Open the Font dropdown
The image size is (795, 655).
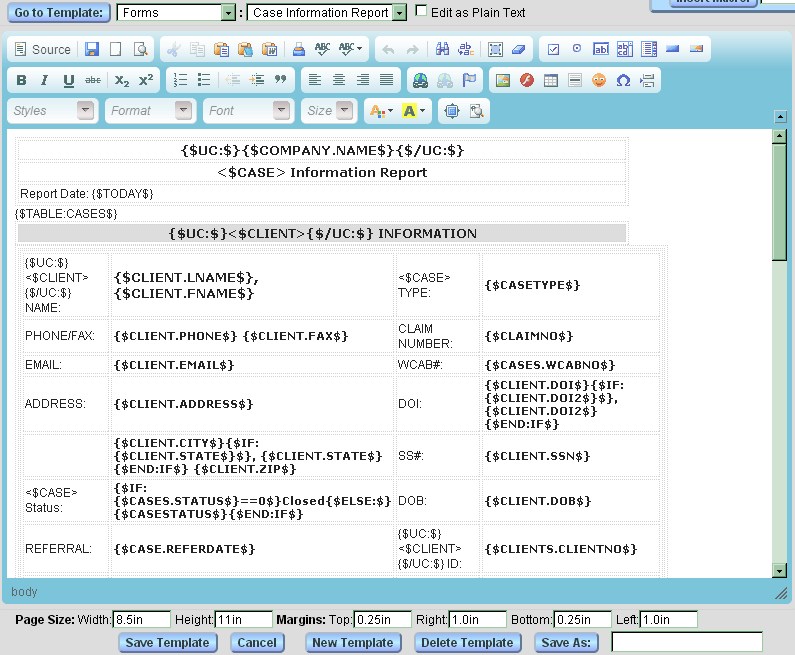pos(281,110)
